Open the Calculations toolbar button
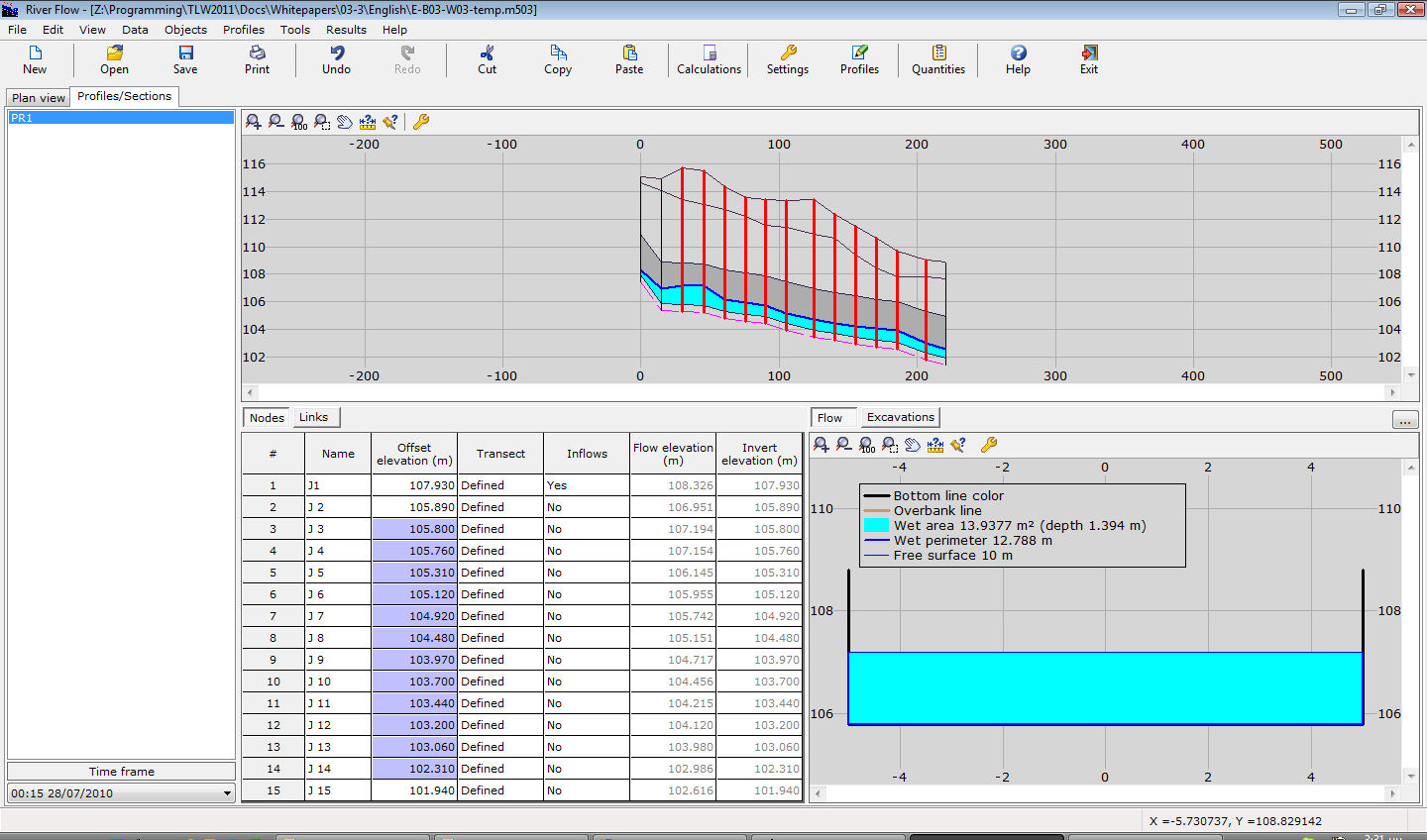 click(x=709, y=59)
